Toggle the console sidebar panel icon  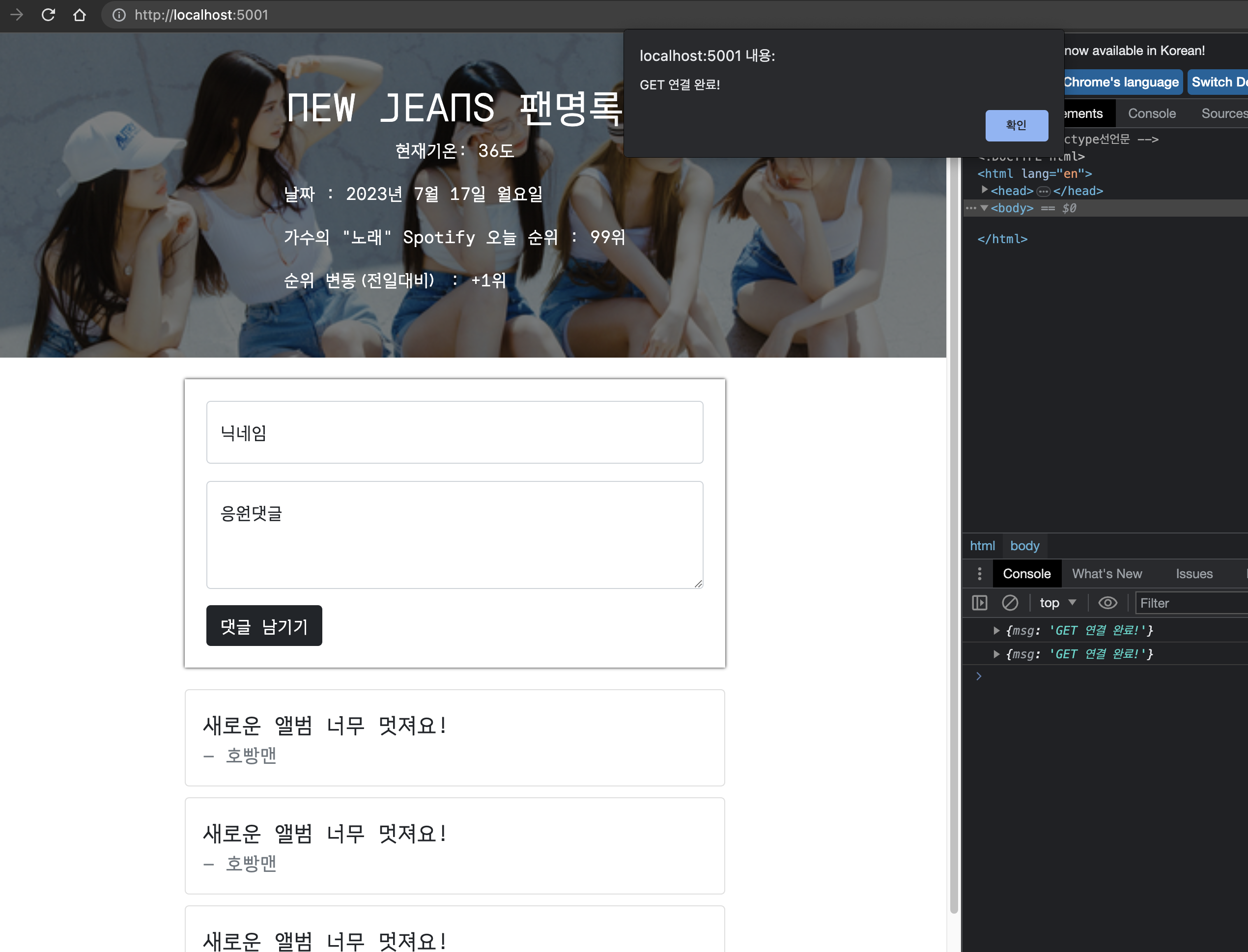click(979, 603)
